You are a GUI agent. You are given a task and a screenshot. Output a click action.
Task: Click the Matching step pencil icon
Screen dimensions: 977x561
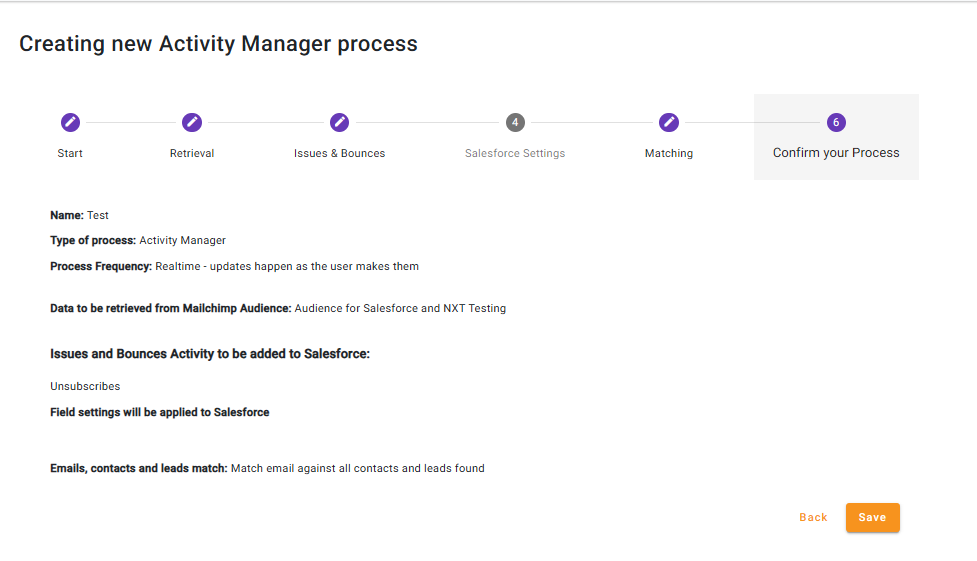(x=669, y=122)
